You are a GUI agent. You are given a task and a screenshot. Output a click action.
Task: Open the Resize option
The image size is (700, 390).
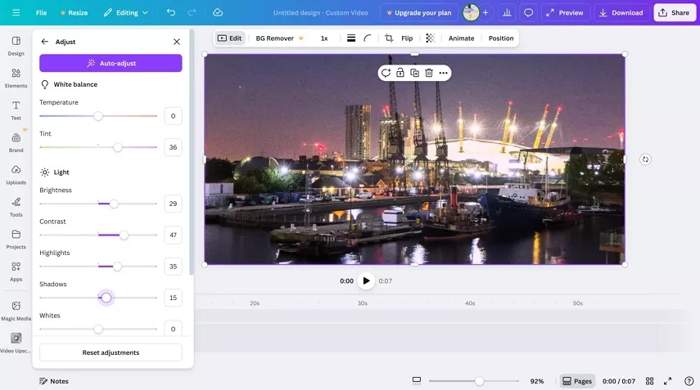74,12
